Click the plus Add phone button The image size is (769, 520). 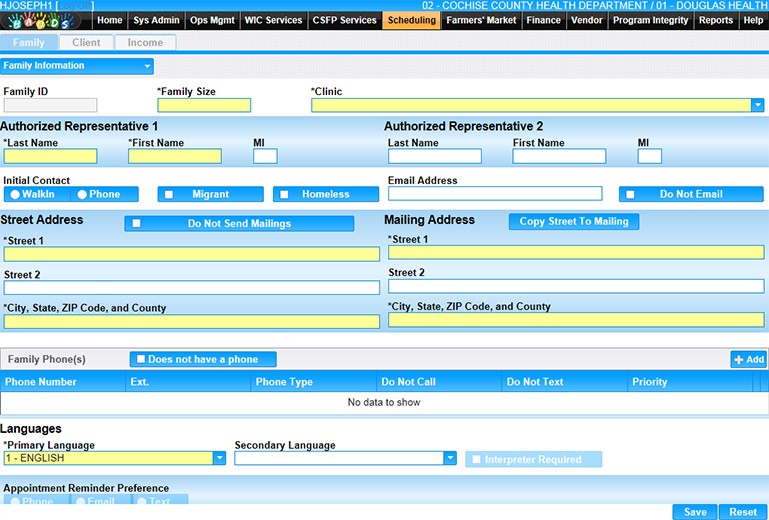tap(748, 359)
